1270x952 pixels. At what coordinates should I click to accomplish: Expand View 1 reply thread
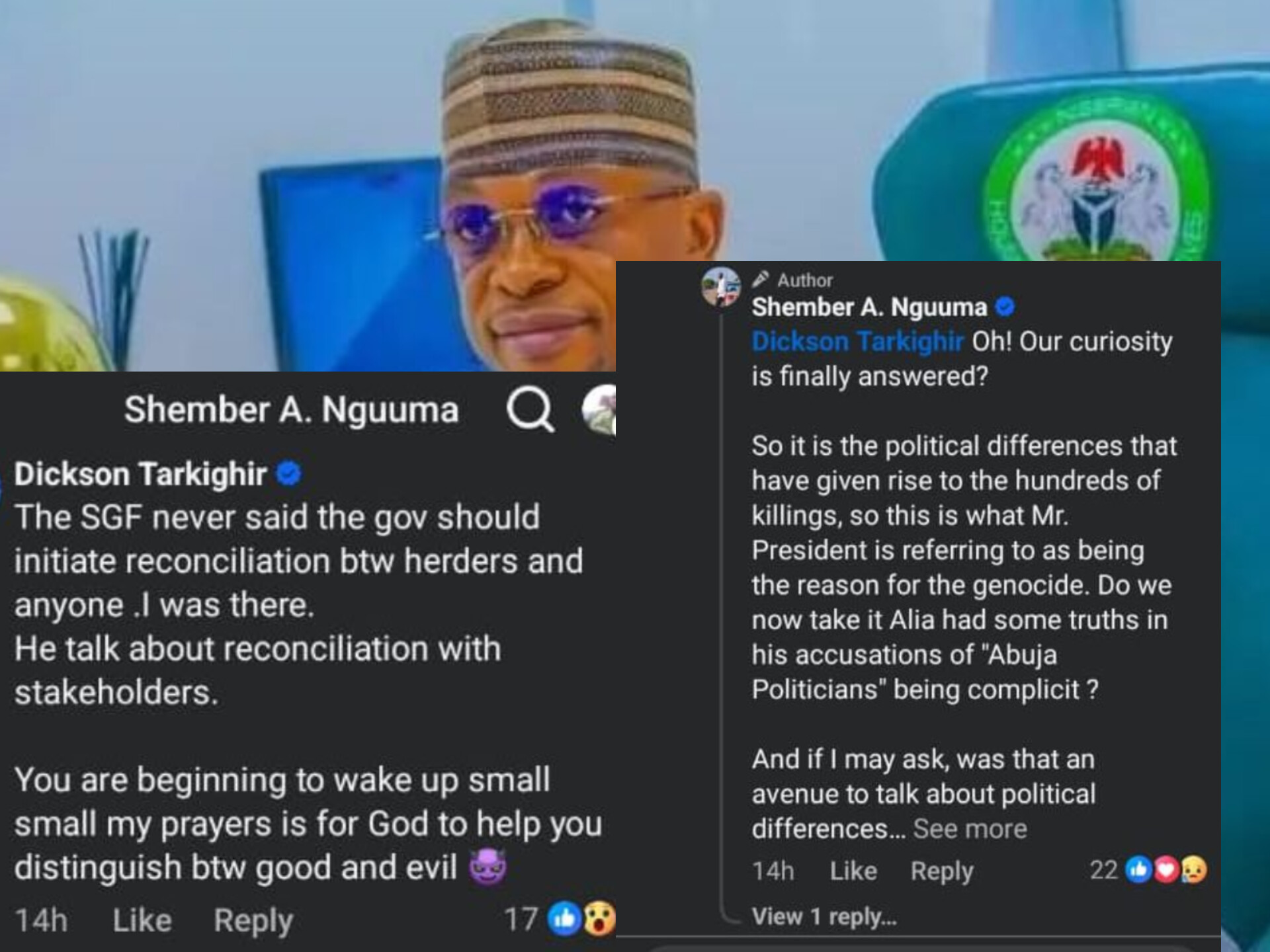click(824, 916)
